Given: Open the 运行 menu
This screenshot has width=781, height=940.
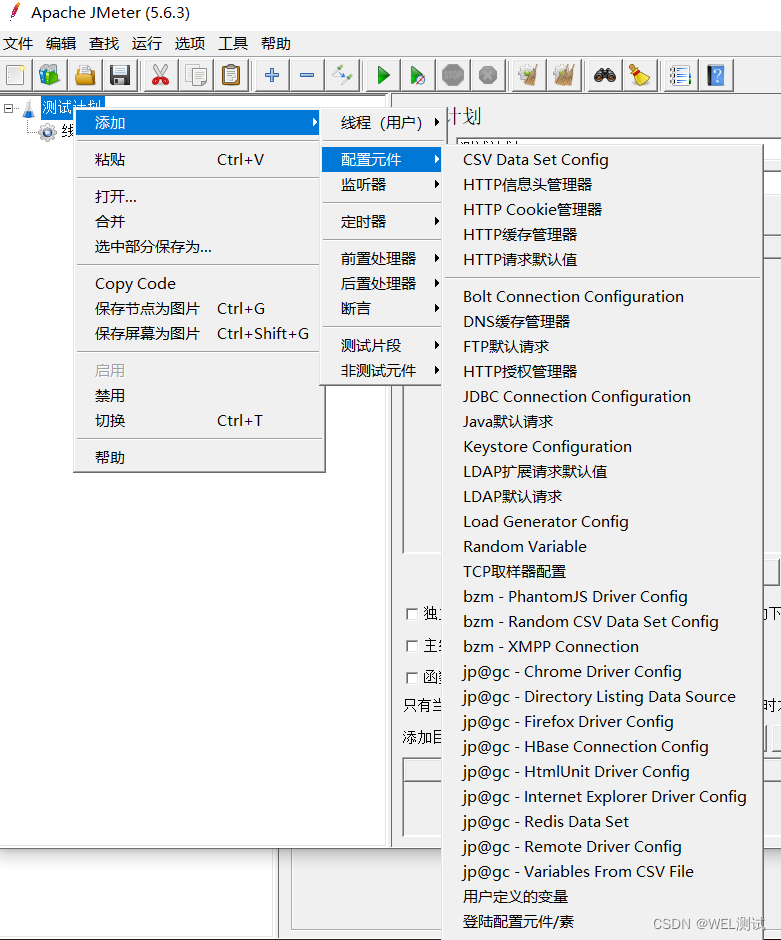Looking at the screenshot, I should [x=147, y=44].
